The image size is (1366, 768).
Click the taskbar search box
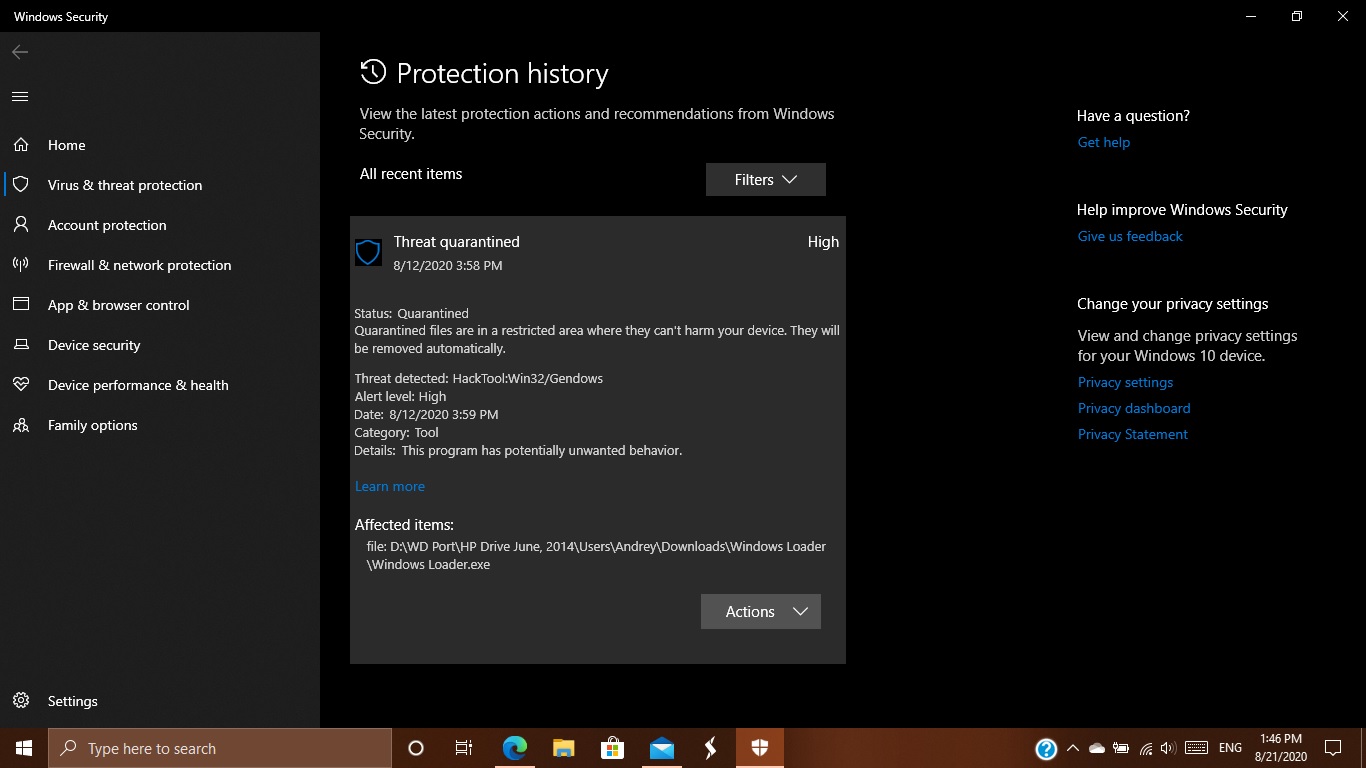pyautogui.click(x=220, y=748)
